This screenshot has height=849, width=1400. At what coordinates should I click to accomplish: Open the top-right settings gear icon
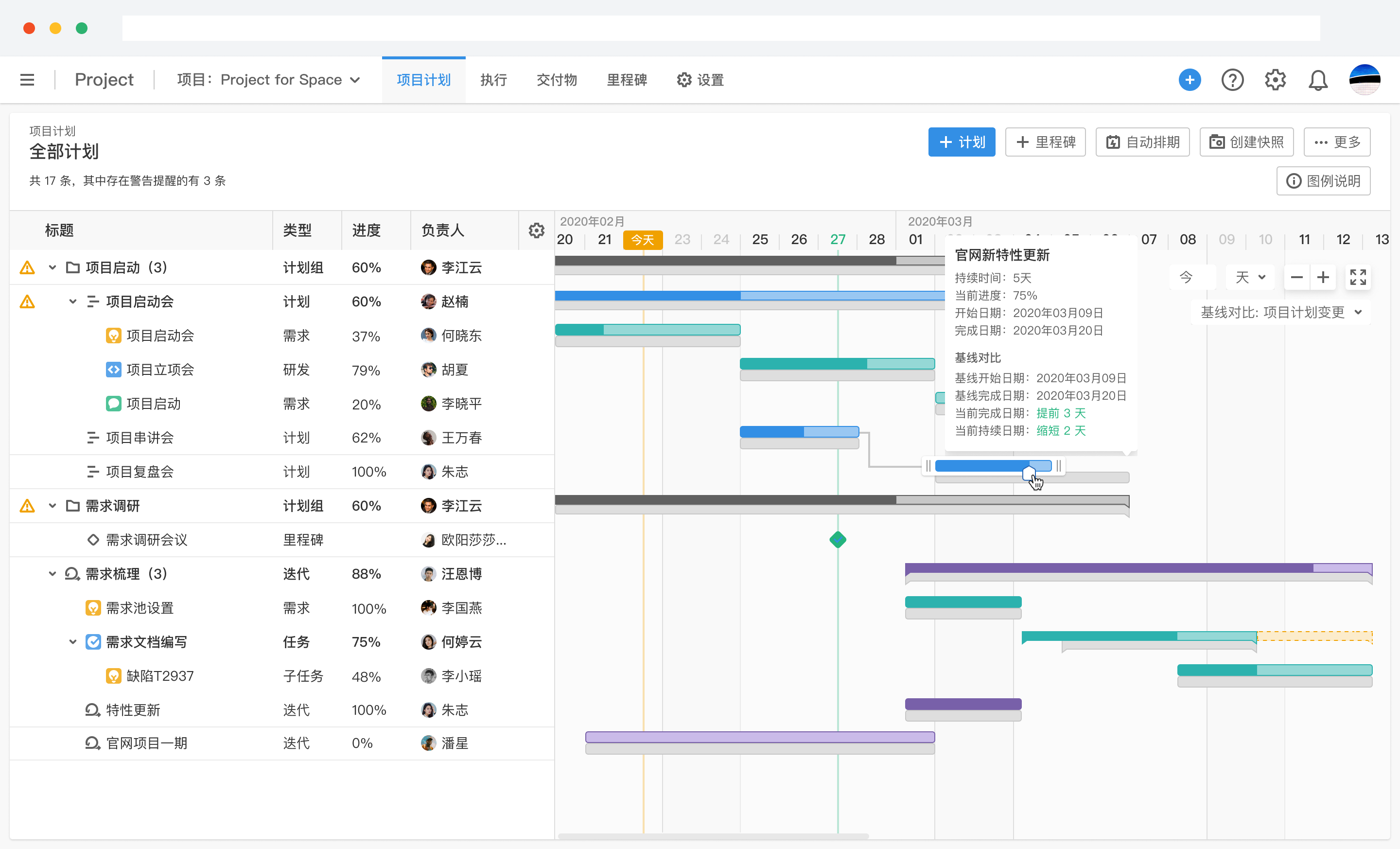[x=1275, y=80]
